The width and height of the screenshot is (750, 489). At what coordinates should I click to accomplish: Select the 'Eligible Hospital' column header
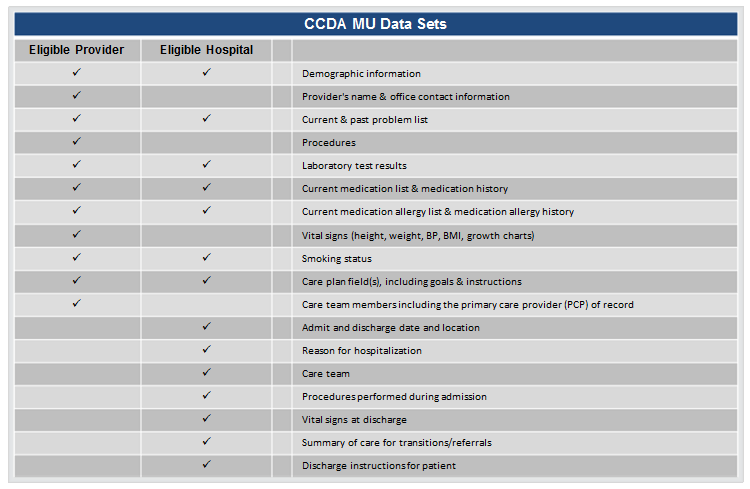tap(206, 50)
